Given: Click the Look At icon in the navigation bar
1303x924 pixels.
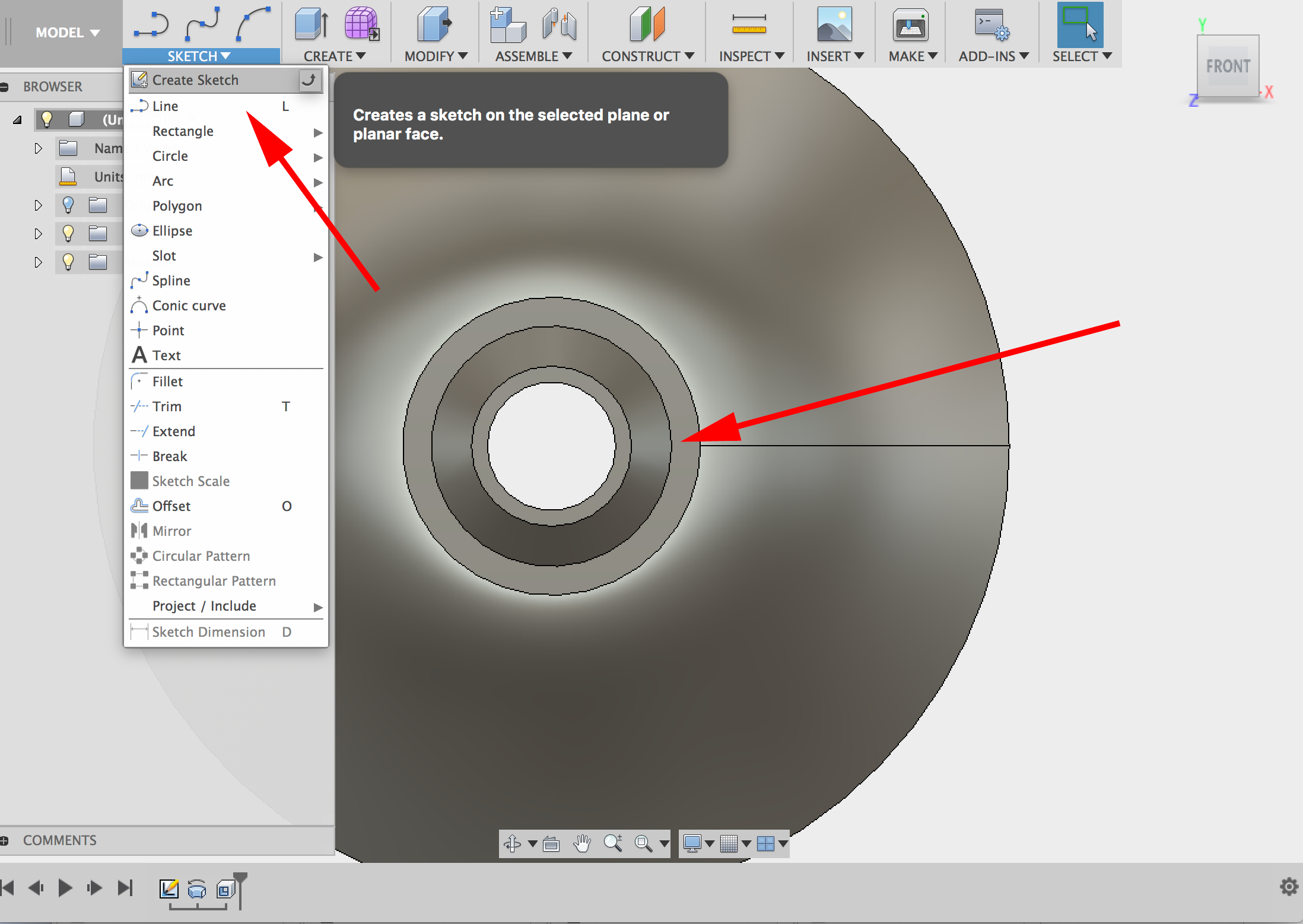Looking at the screenshot, I should coord(551,843).
